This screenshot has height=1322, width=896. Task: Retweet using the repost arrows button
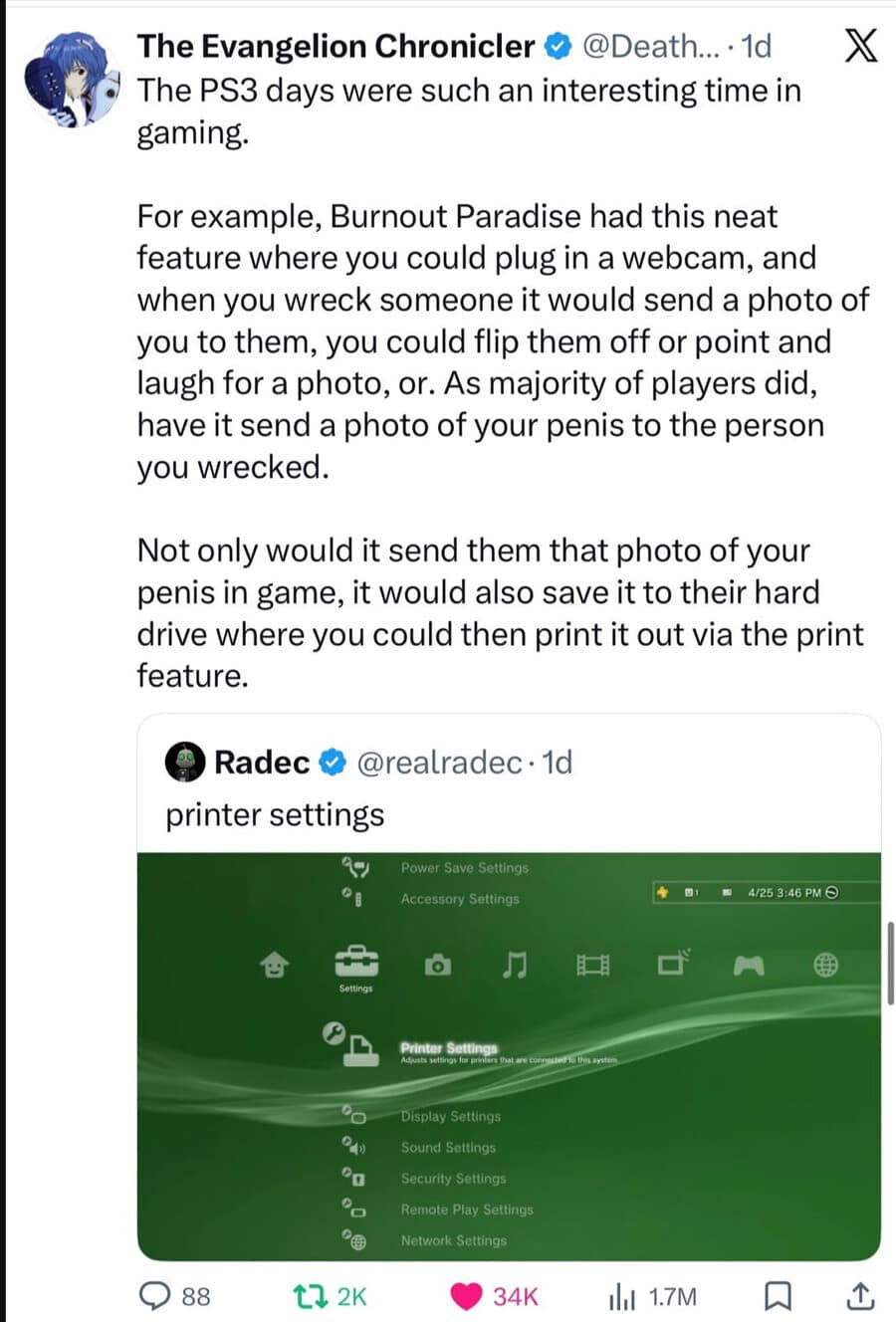pyautogui.click(x=310, y=1296)
